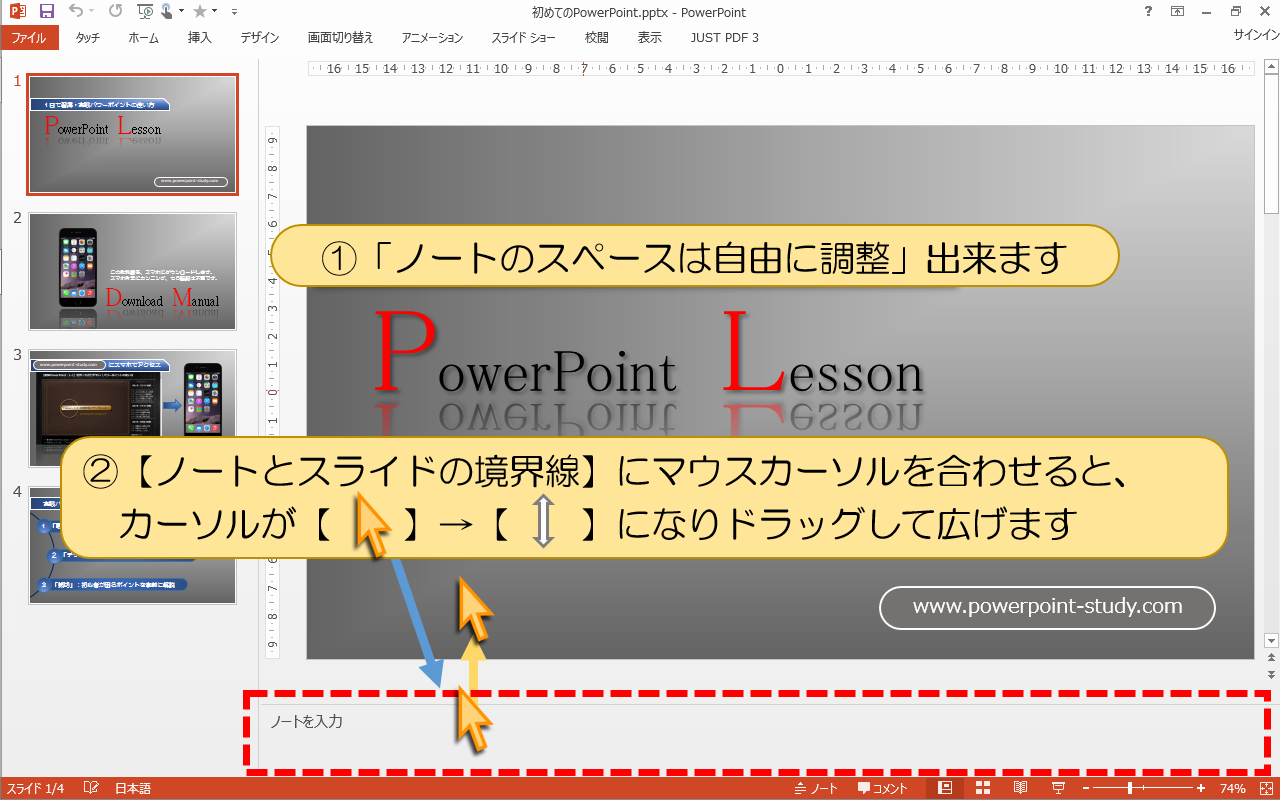Click the star icon in quick access toolbar

(x=199, y=12)
